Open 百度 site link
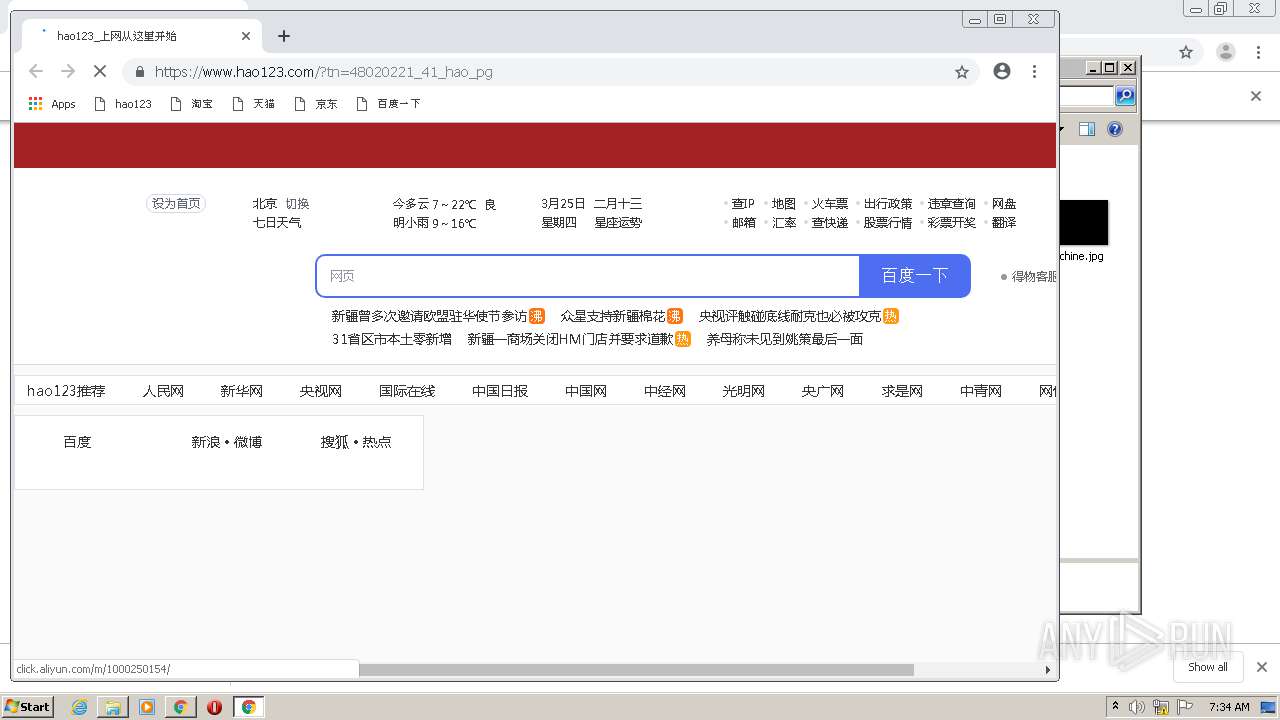1280x720 pixels. pyautogui.click(x=77, y=442)
